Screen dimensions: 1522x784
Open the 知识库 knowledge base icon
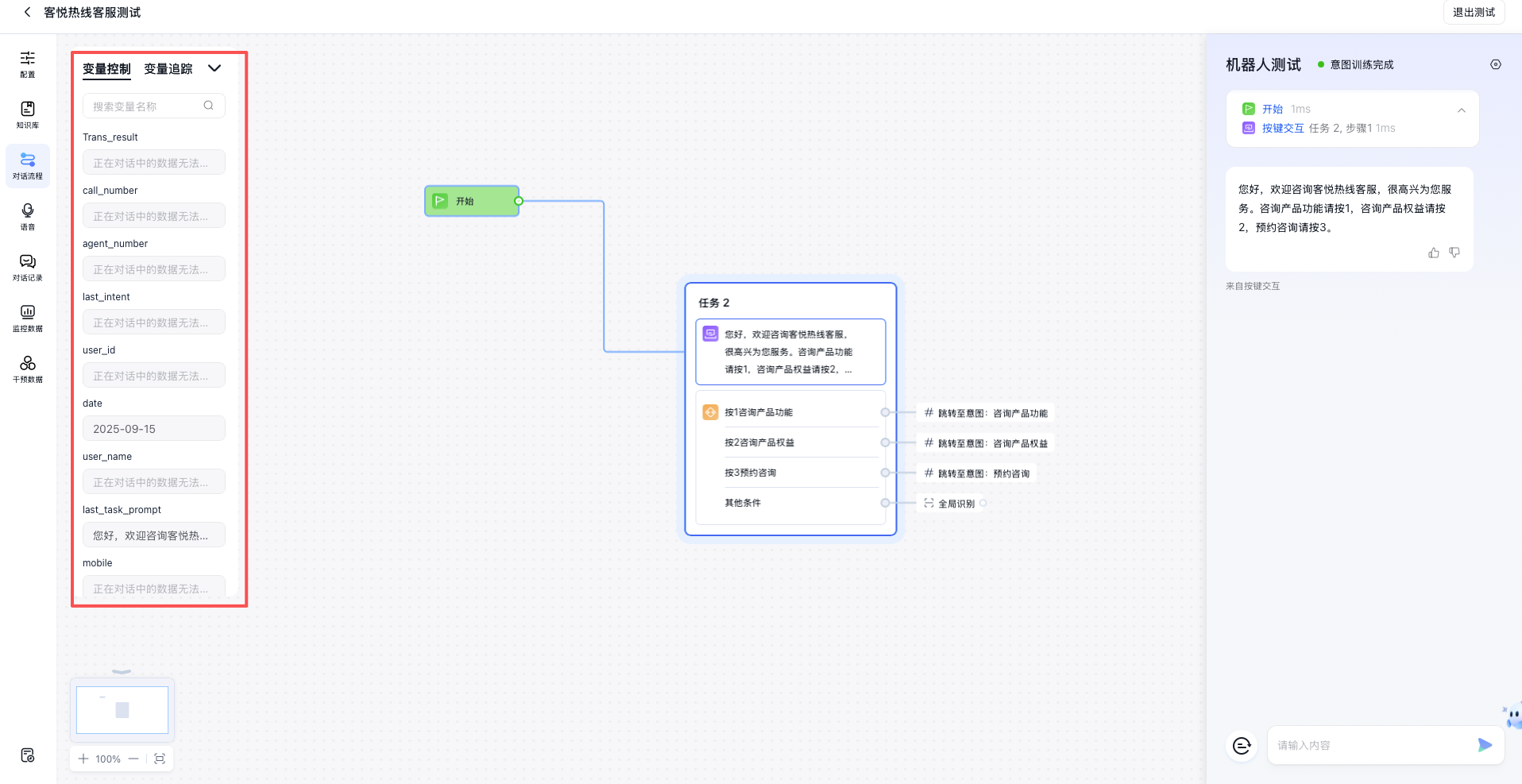pos(28,114)
